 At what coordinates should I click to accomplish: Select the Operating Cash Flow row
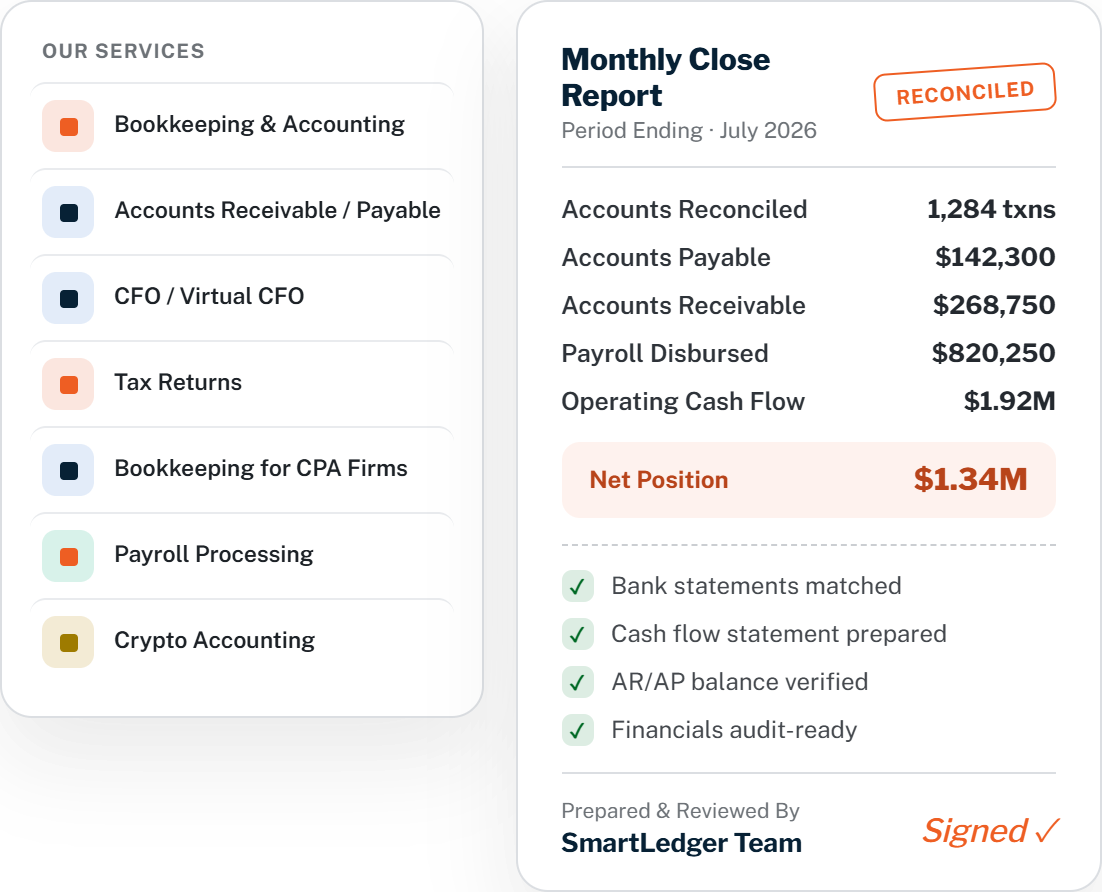tap(809, 401)
